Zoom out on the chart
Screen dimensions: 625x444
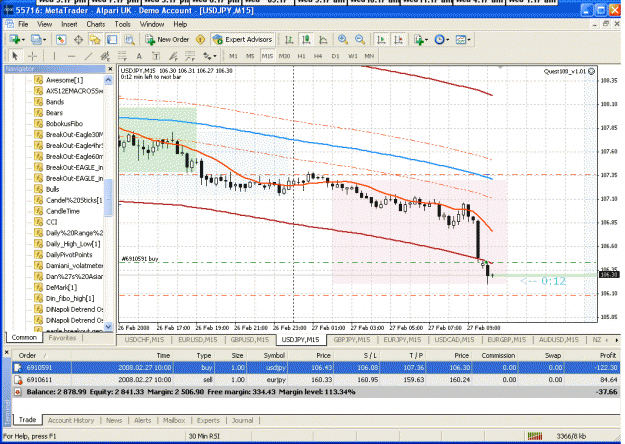click(x=360, y=39)
